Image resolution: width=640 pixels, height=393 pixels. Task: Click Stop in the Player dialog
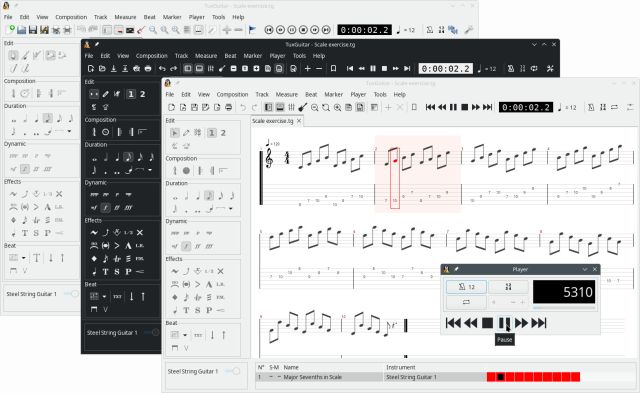click(487, 323)
